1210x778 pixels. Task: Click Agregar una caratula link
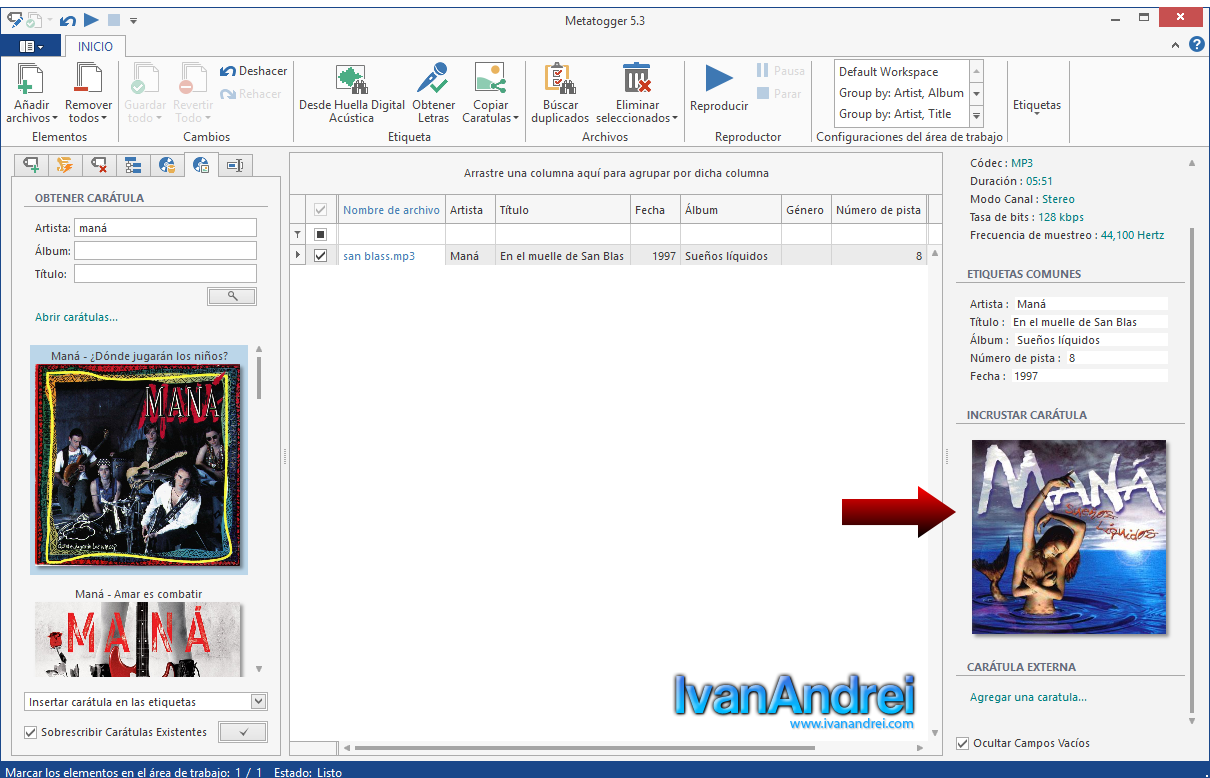(1028, 697)
